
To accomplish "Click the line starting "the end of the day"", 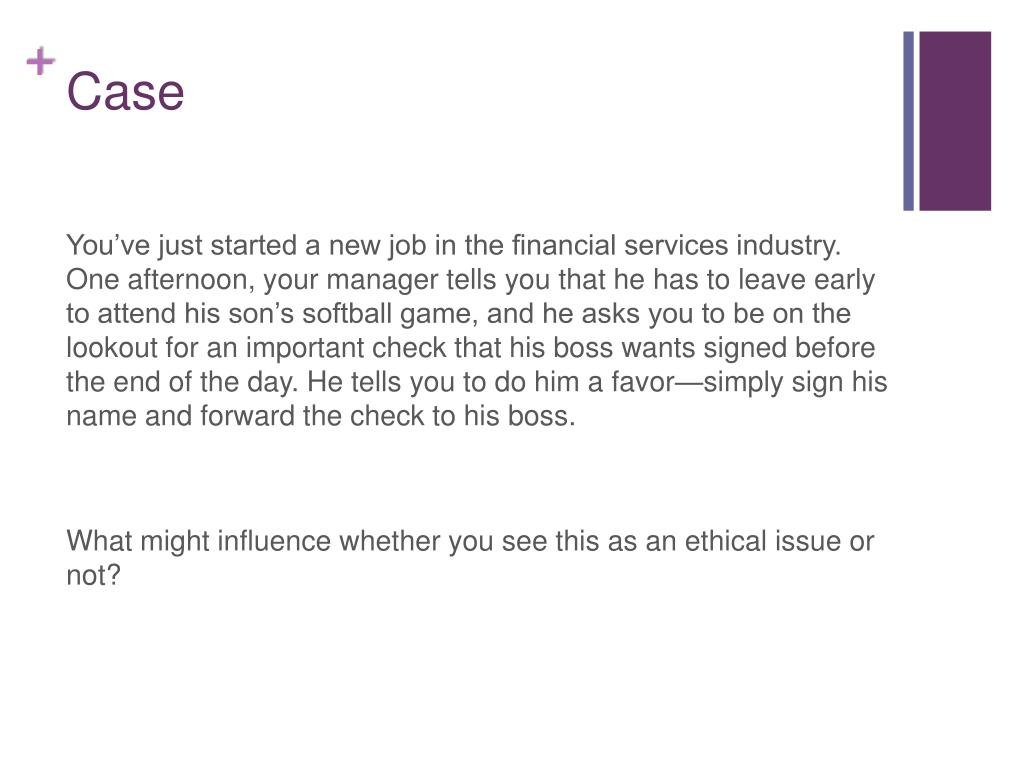I will click(477, 382).
